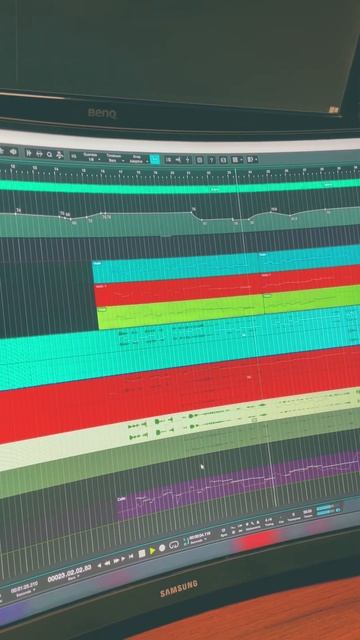The height and width of the screenshot is (640, 360).
Task: Click the IQ input quantize button
Action: [x=73, y=156]
